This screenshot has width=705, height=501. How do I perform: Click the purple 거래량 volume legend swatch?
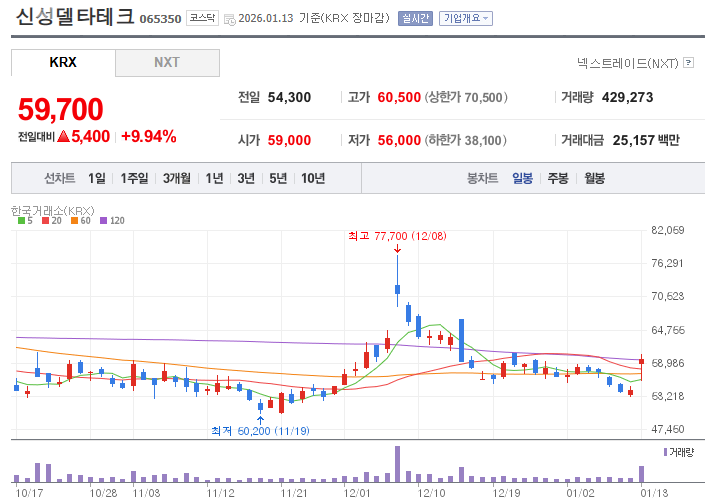tap(665, 452)
